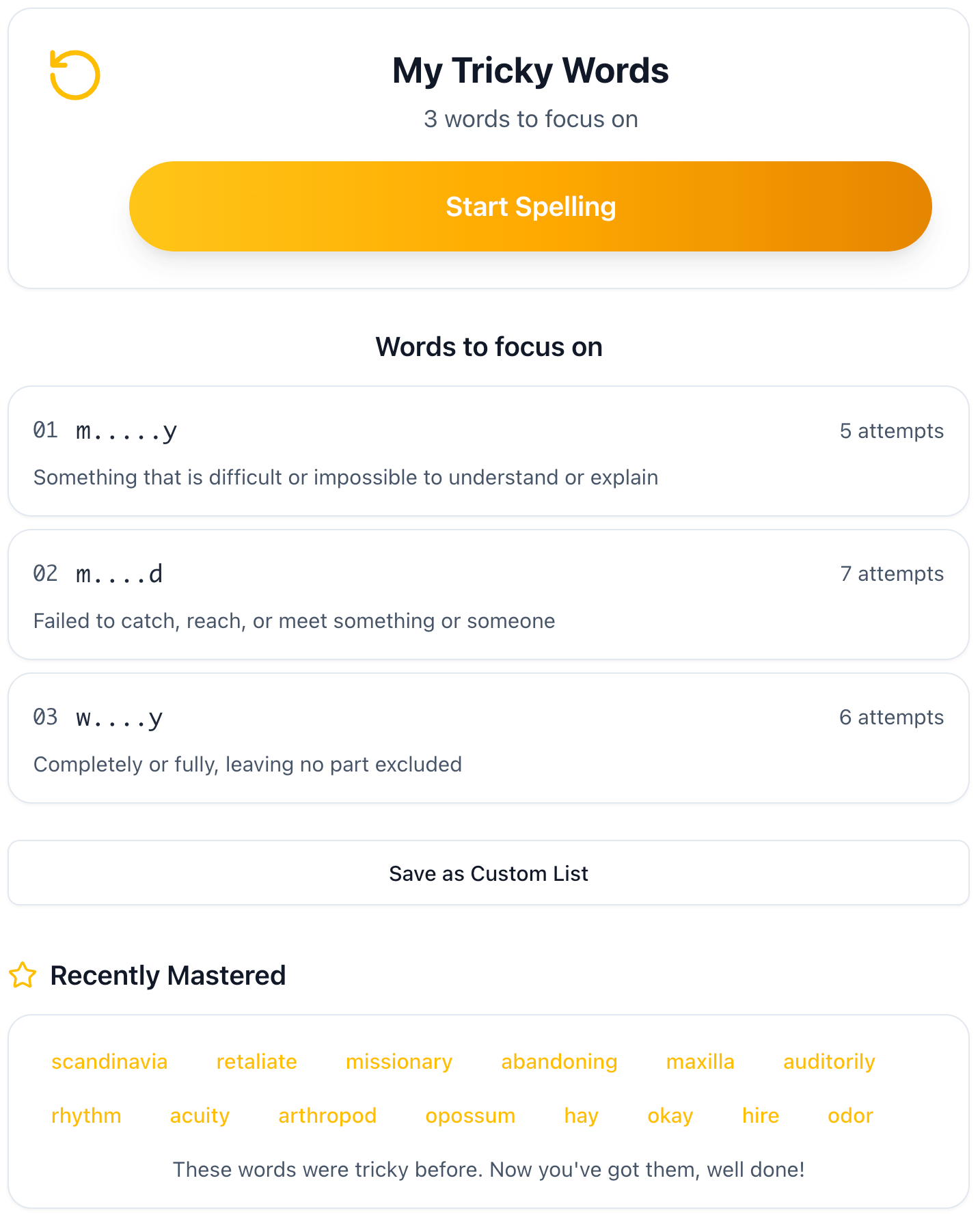Open the mastered word hire
The height and width of the screenshot is (1215, 980).
coord(760,1115)
